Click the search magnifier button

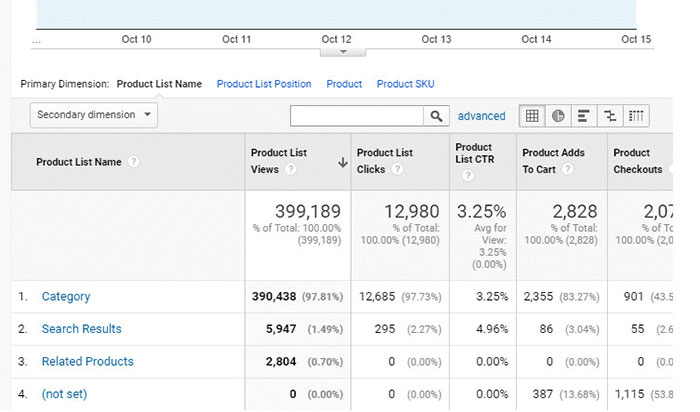coord(436,116)
